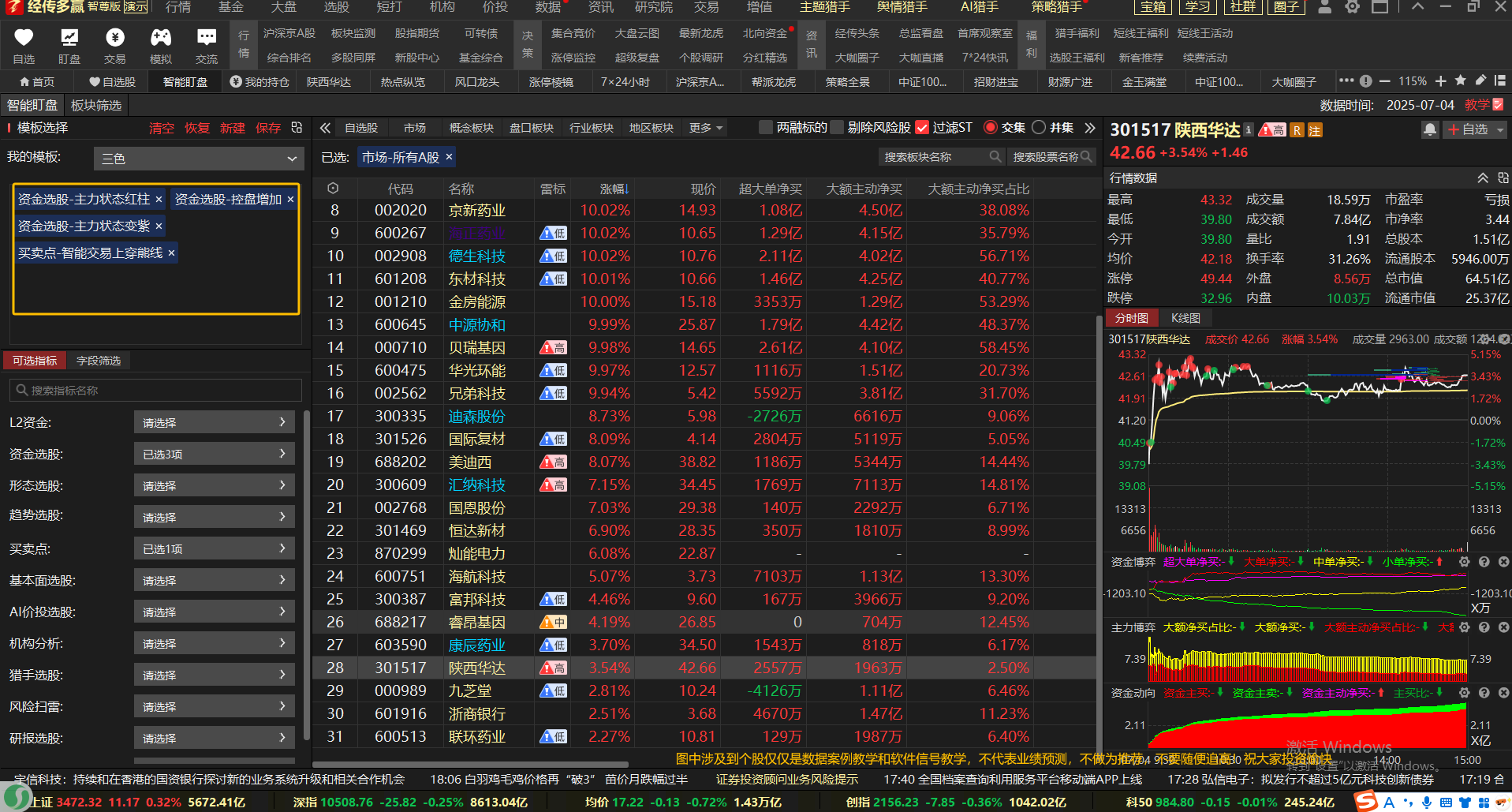Screen dimensions: 1512x812
Task: Open the user account profile icon
Action: point(1325,7)
